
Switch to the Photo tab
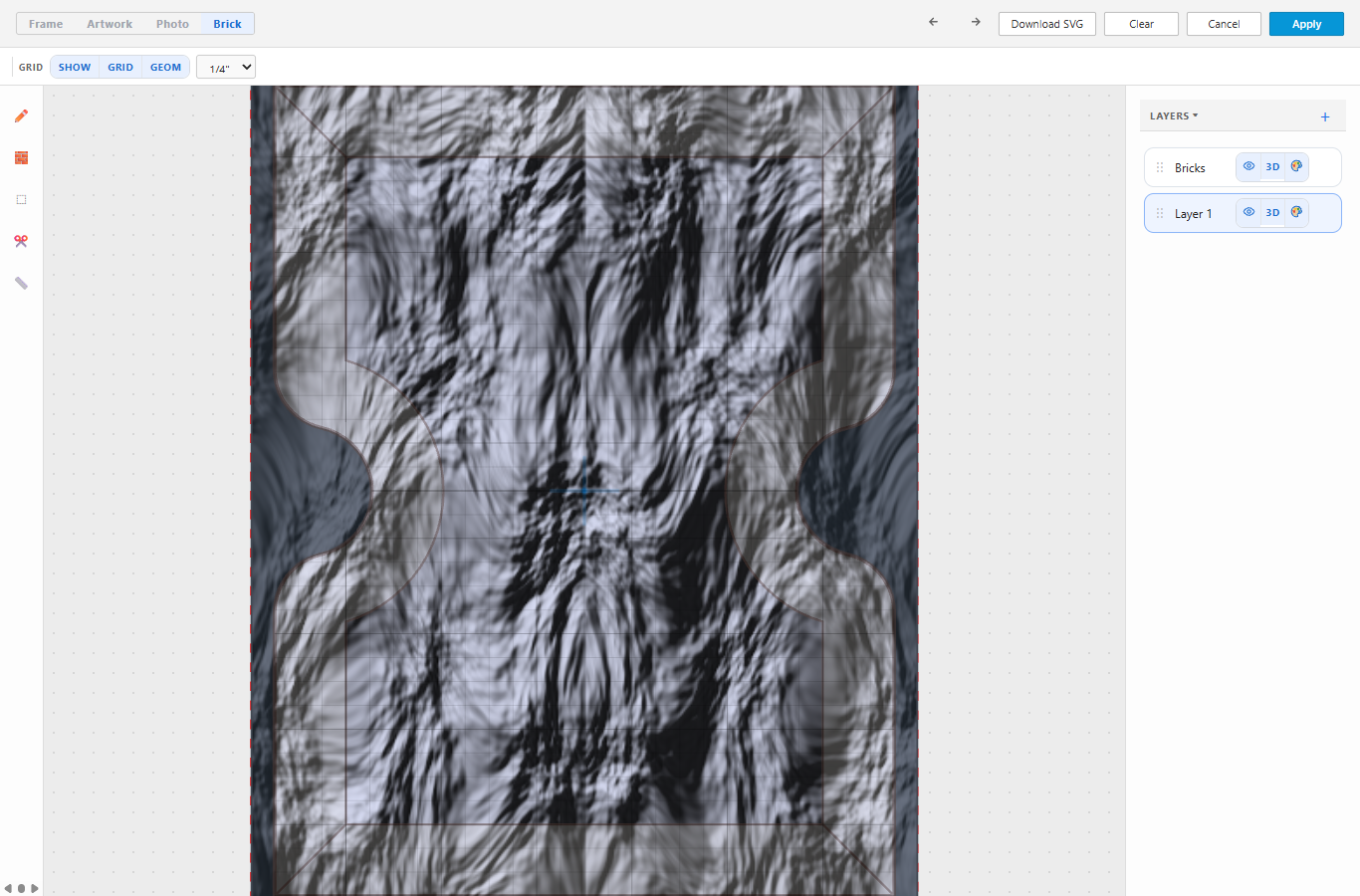[172, 24]
